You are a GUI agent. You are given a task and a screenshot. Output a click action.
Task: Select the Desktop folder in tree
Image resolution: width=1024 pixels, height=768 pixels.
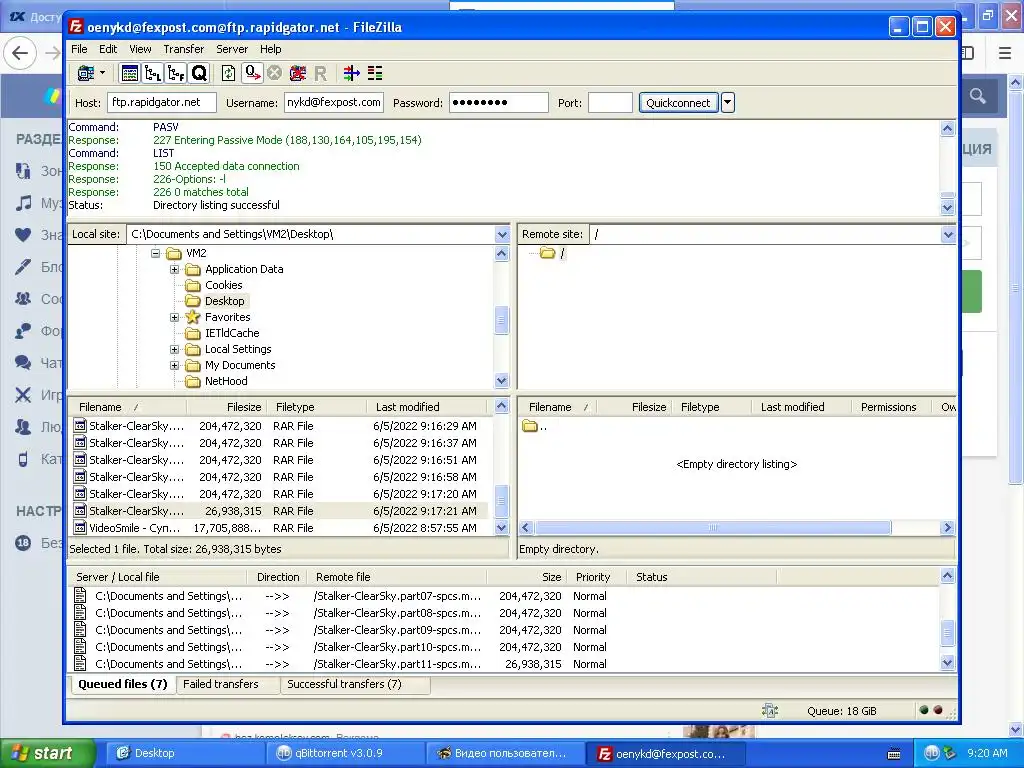(225, 301)
